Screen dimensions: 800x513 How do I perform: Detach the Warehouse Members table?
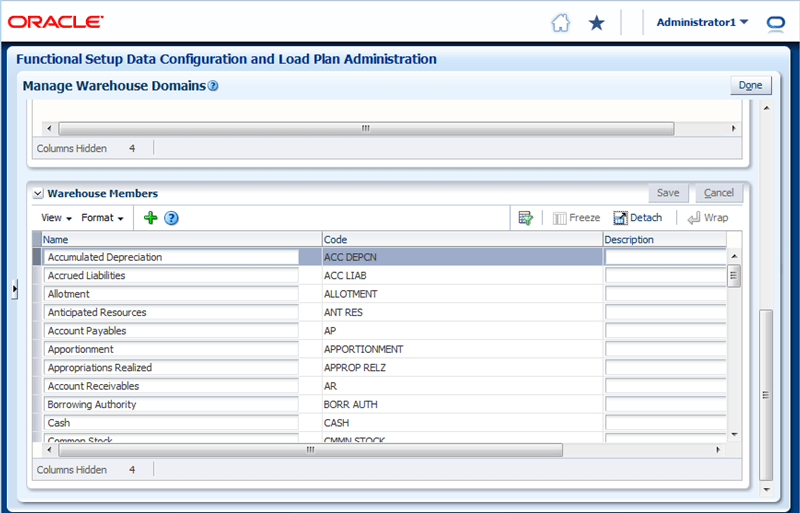(638, 218)
